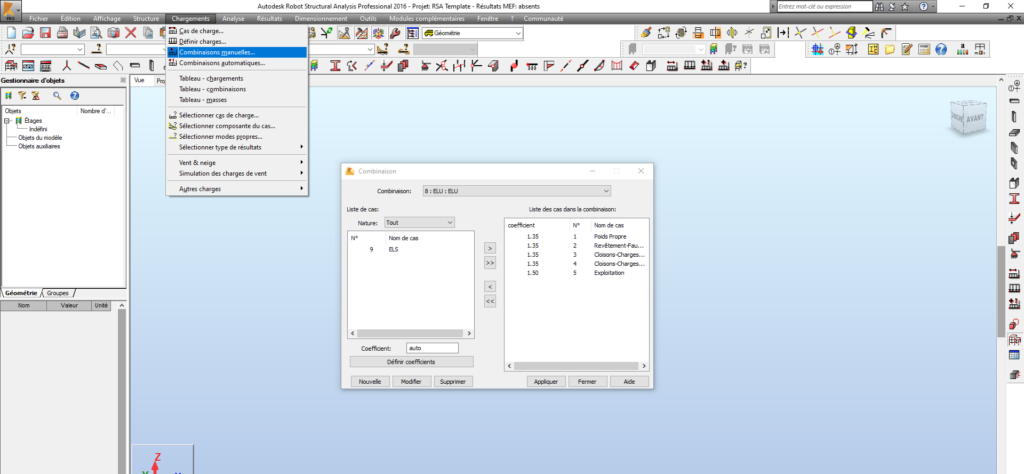Open the yellow folder icon in right toolbar
Screen dimensions: 1024x474
(889, 49)
